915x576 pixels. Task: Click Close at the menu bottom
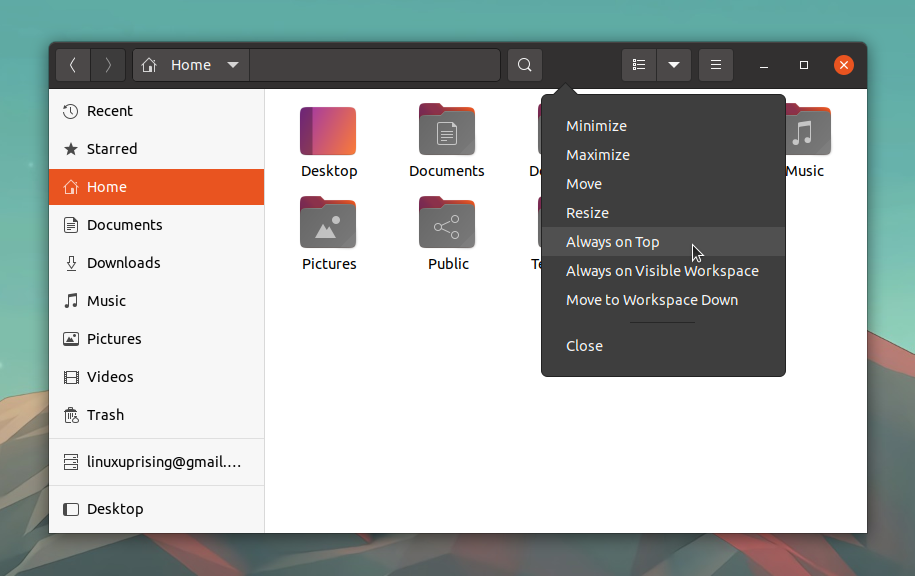584,345
